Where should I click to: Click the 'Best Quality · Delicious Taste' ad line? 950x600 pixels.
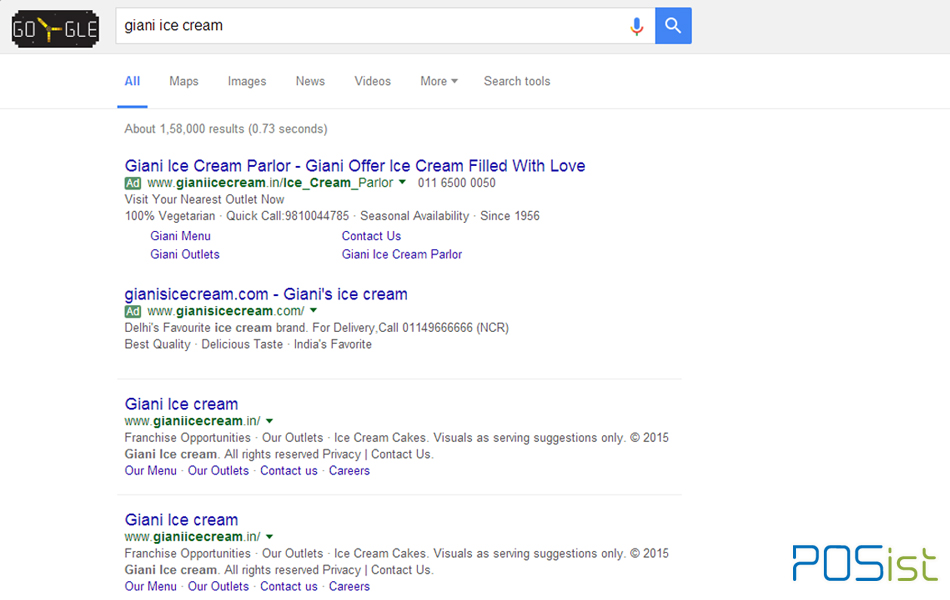click(x=248, y=344)
